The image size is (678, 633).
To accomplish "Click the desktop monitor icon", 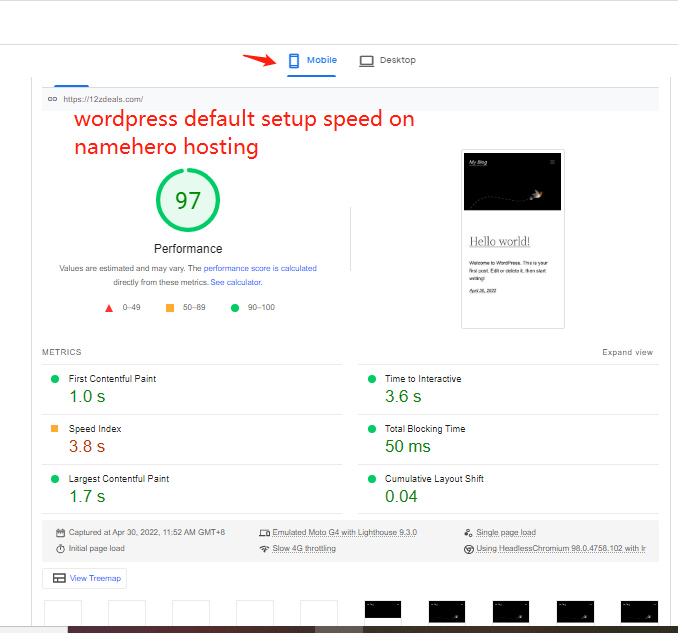I will pos(366,60).
